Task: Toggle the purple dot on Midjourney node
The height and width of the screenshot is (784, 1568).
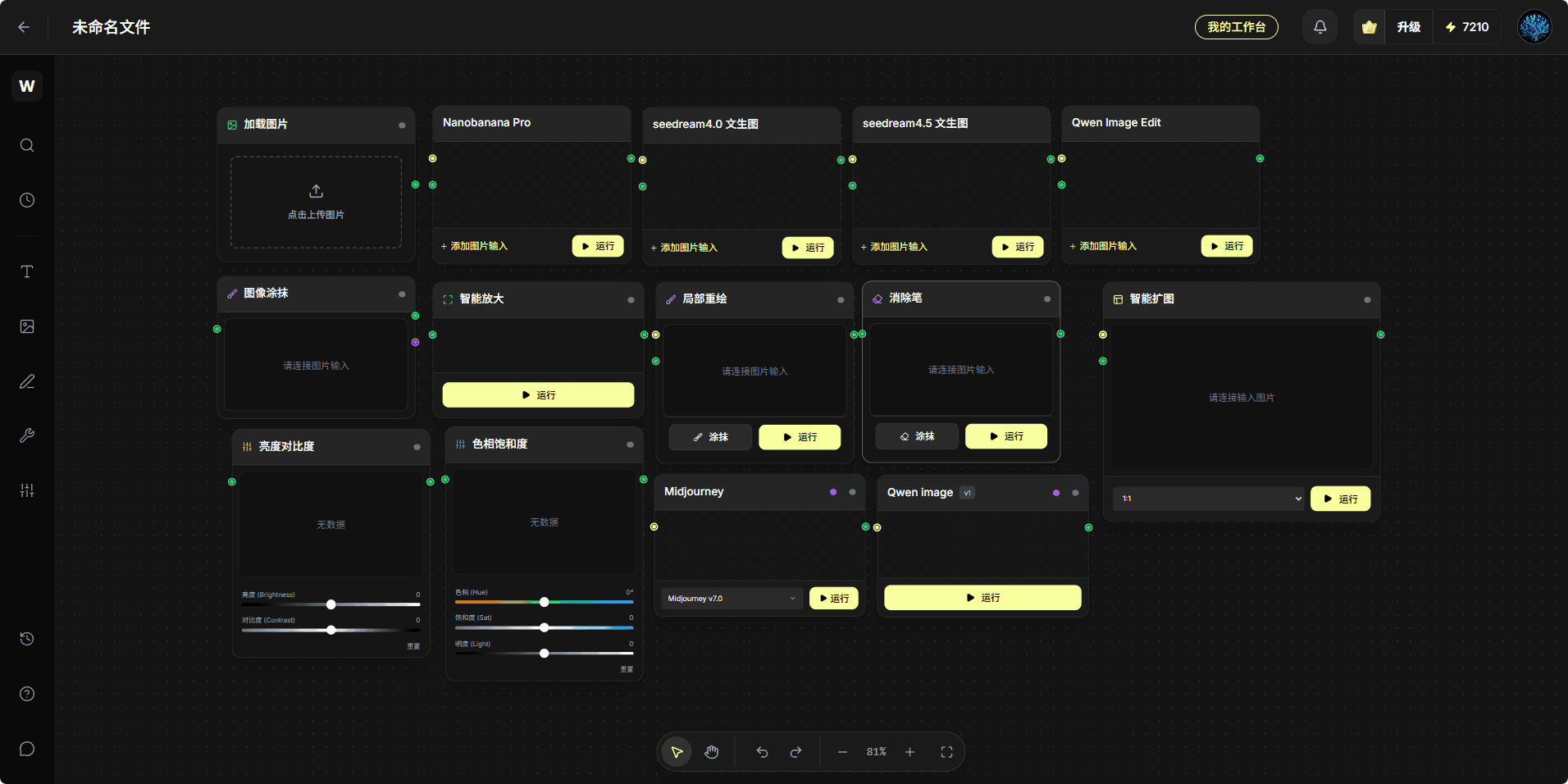Action: 833,492
